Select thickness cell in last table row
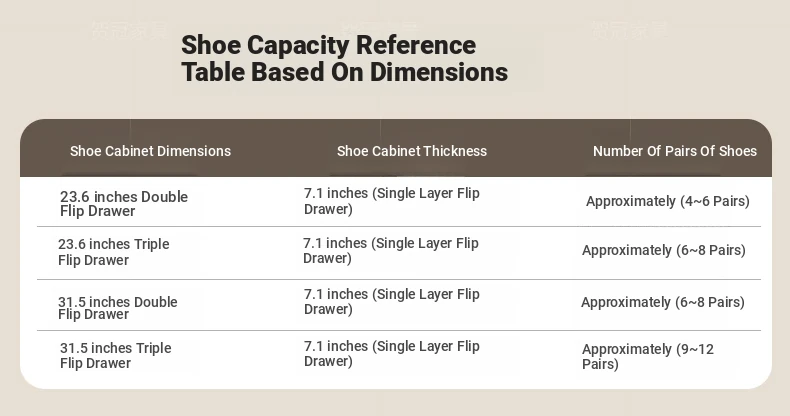790x416 pixels. coord(391,354)
